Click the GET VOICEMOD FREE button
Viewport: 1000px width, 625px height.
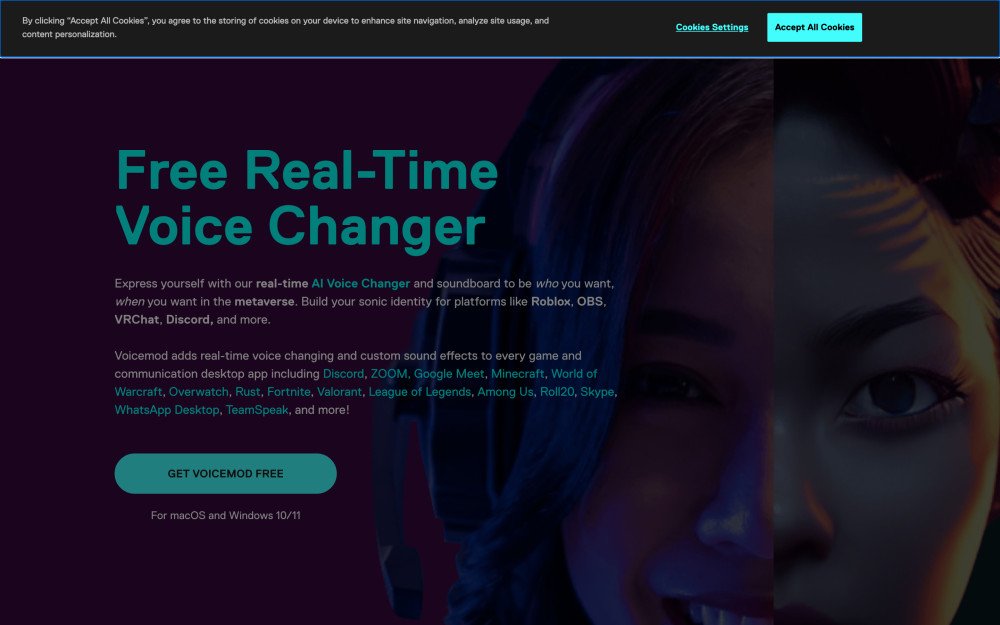(x=225, y=473)
